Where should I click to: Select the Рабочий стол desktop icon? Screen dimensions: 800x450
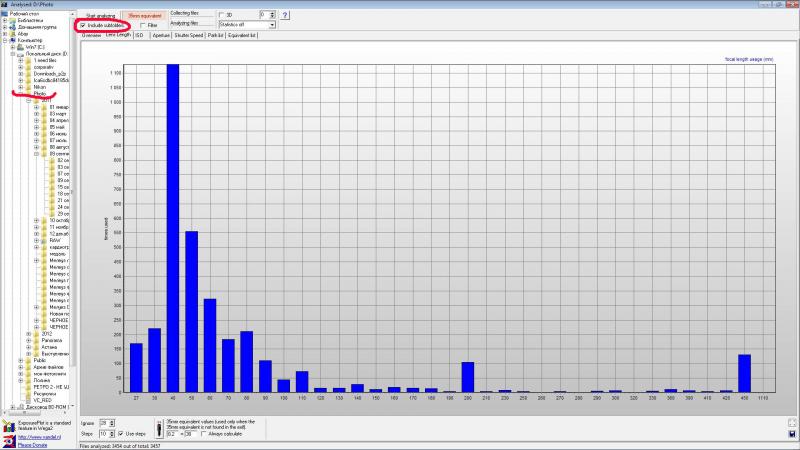click(5, 14)
